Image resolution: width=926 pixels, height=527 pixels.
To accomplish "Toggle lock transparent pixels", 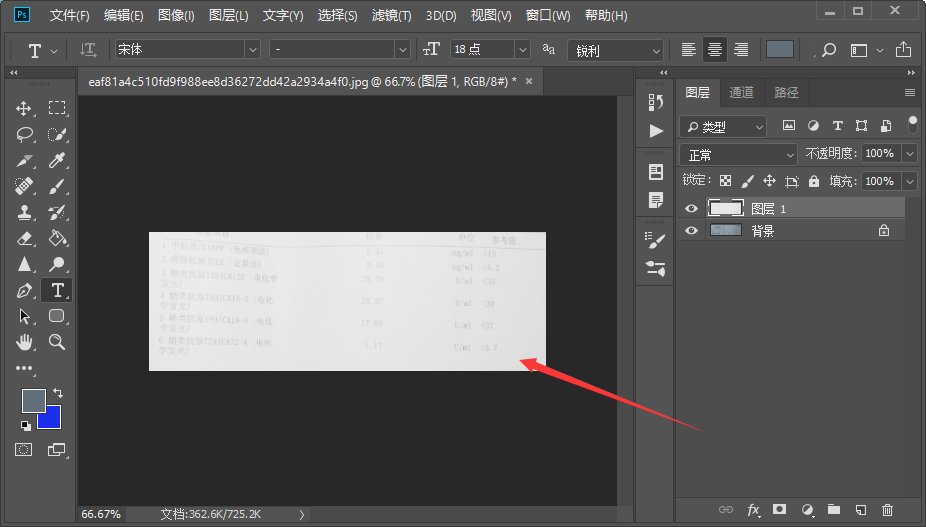I will point(725,181).
